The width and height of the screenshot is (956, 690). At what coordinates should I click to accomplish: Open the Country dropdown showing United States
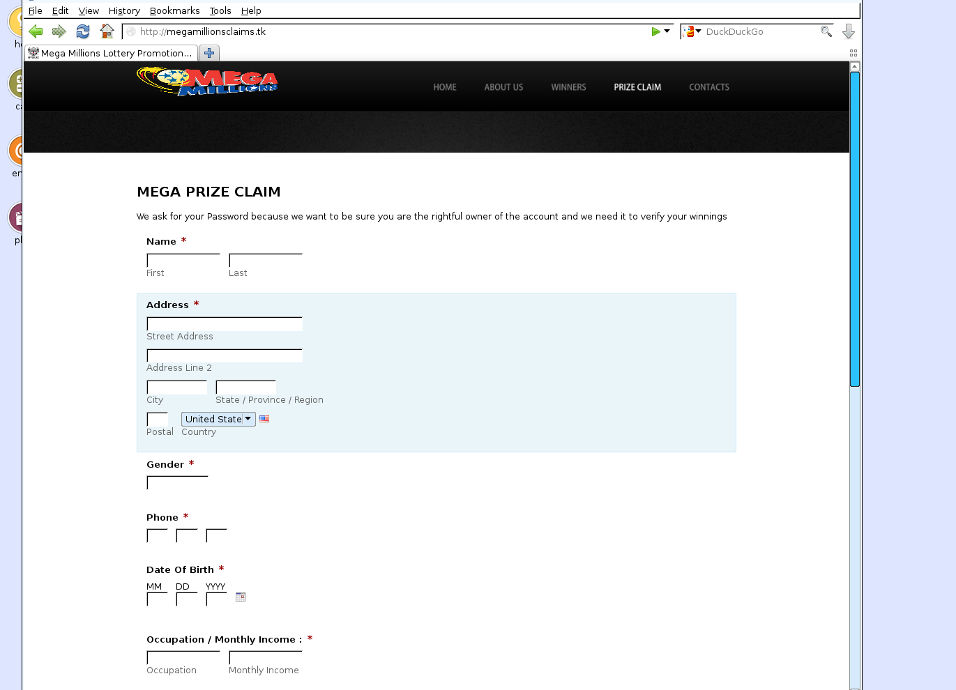(x=218, y=419)
